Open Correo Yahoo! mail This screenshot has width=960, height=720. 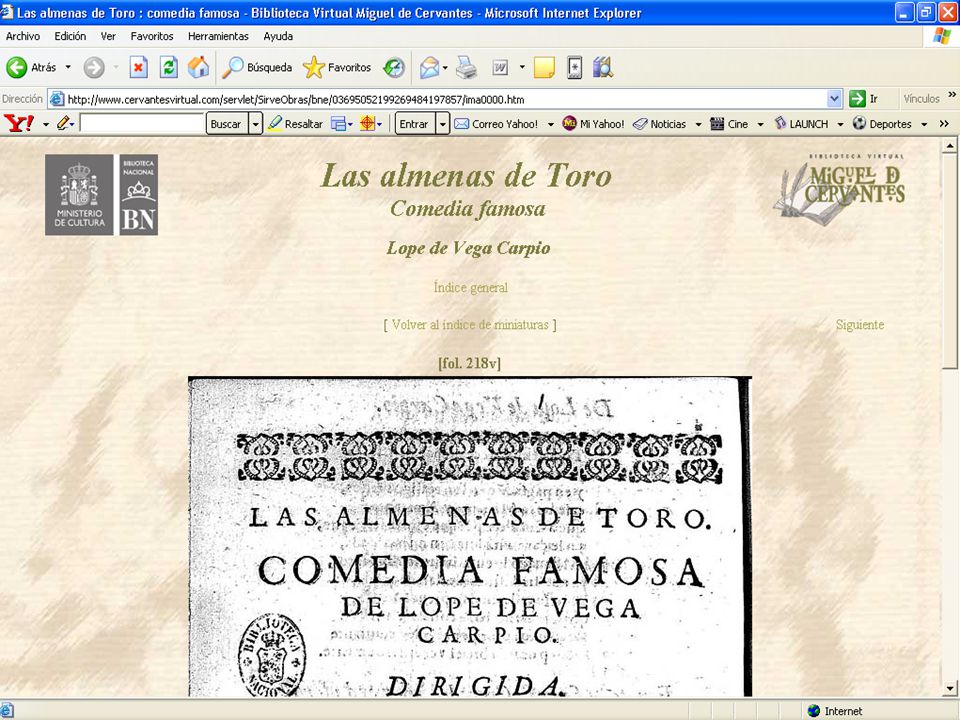(496, 124)
